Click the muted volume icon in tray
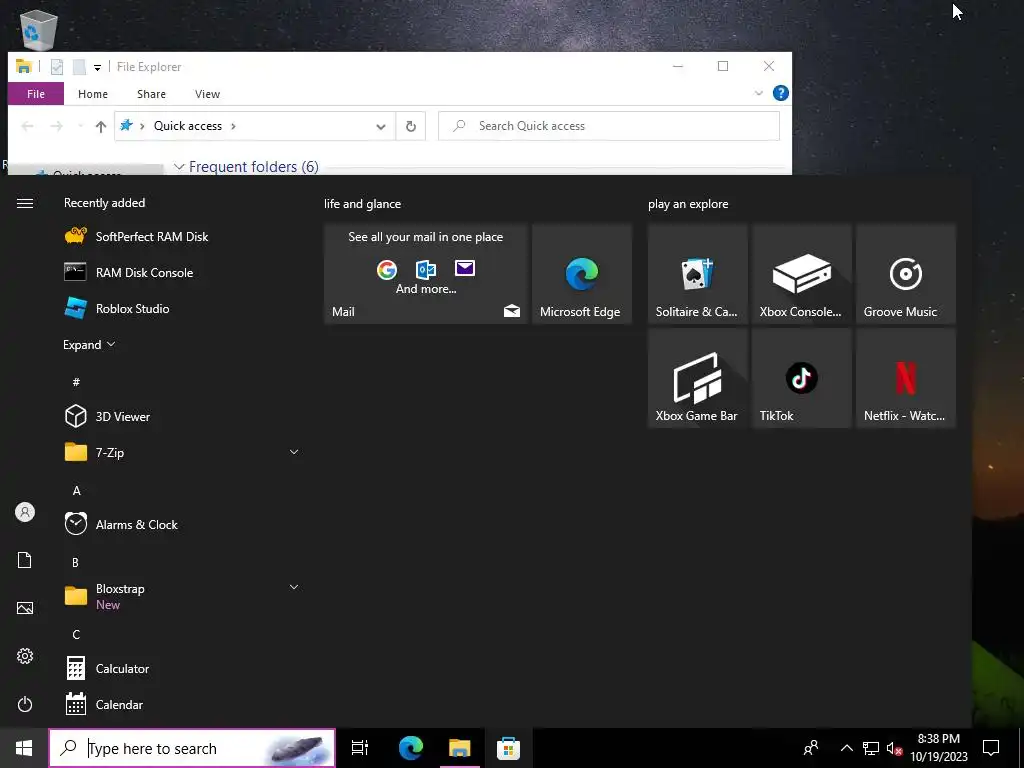The width and height of the screenshot is (1024, 768). tap(894, 748)
